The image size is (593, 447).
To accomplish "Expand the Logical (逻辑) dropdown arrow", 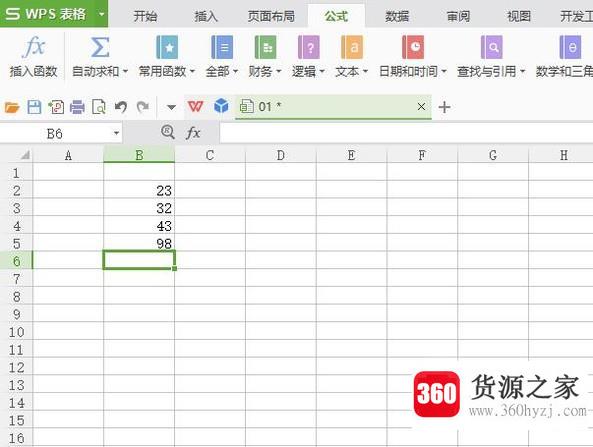I will tap(322, 71).
